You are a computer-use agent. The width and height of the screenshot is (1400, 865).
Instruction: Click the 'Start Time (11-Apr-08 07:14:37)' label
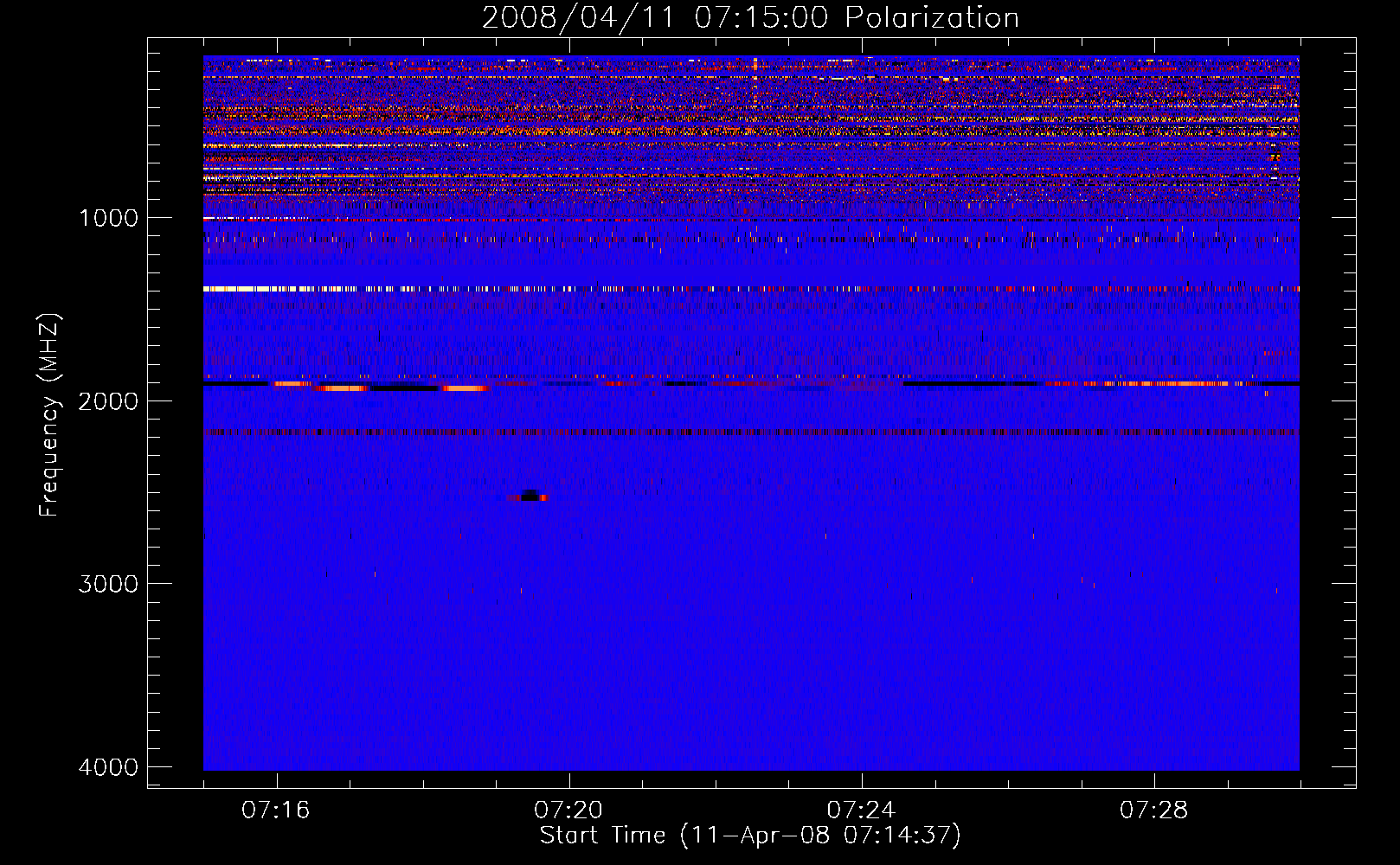coord(750,836)
